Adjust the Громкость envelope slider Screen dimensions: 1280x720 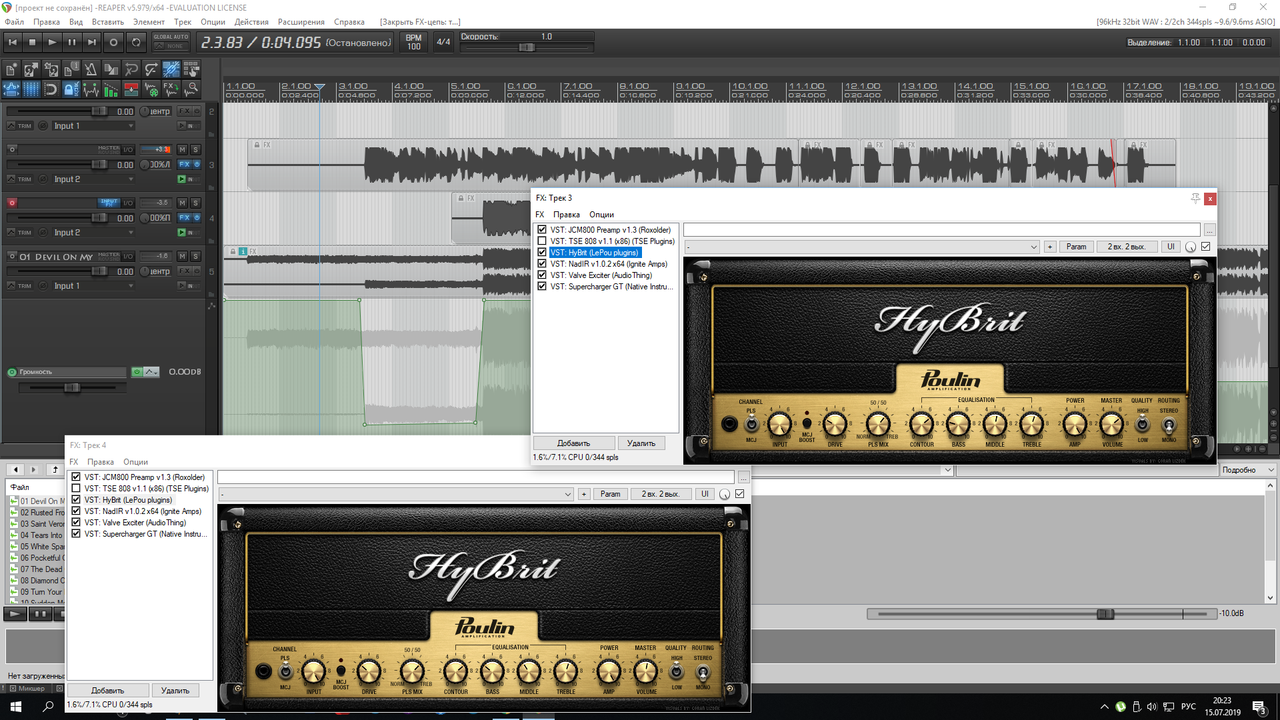(x=72, y=388)
